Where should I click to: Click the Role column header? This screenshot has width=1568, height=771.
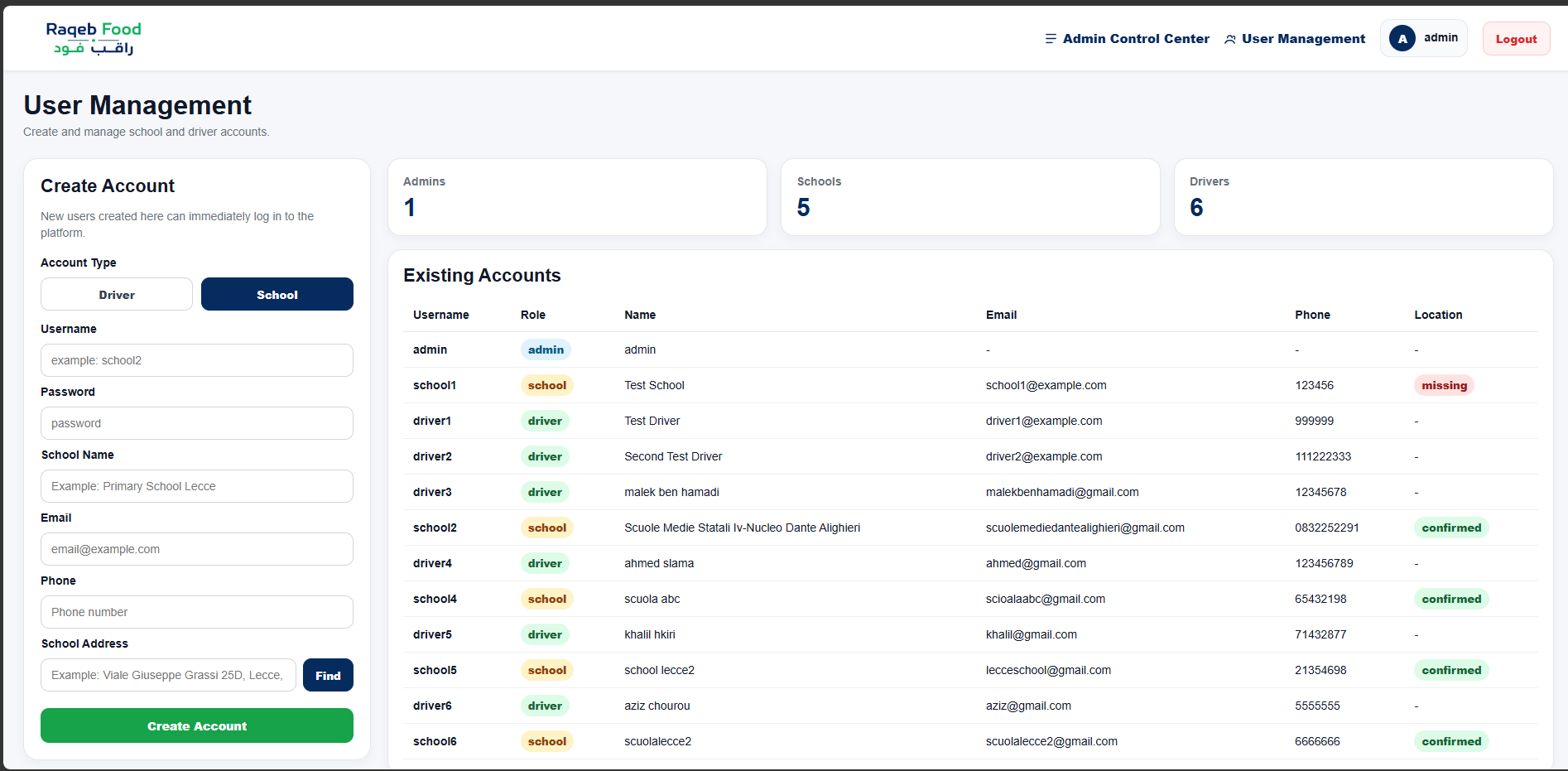533,315
